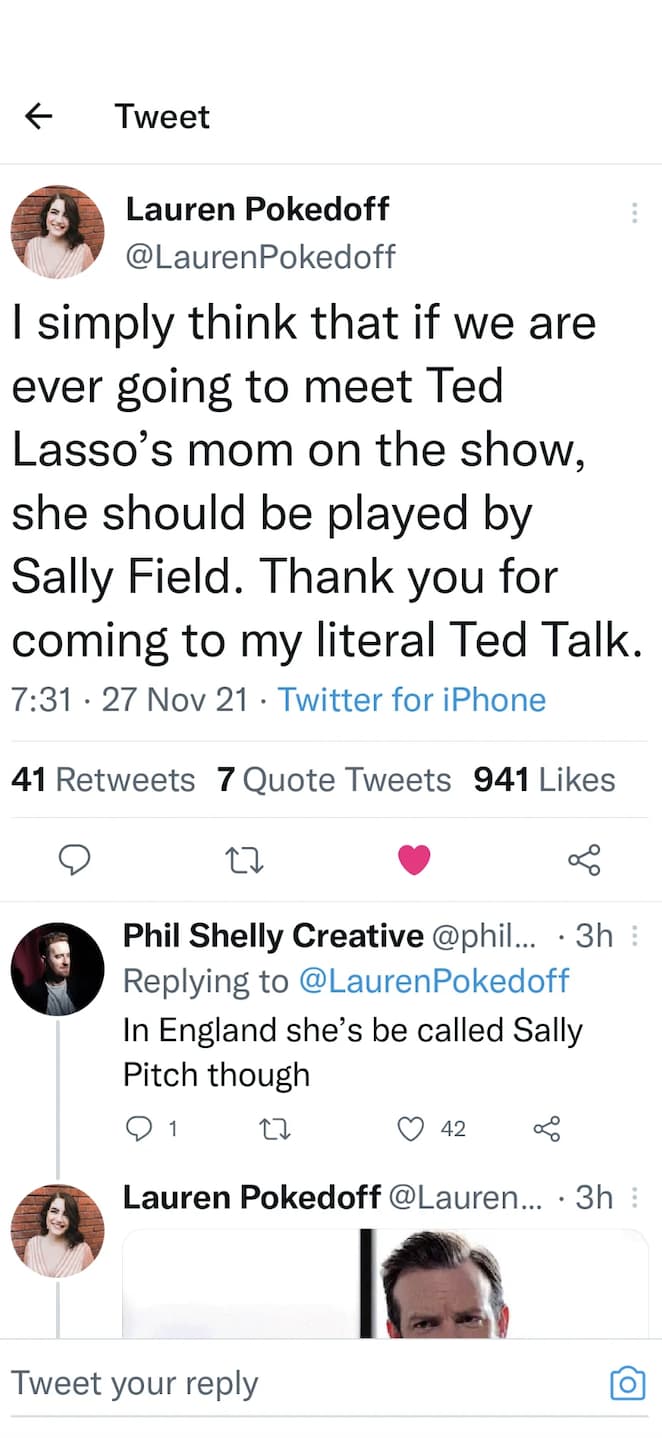Like Phil Shelly's reply with the heart icon
This screenshot has height=1438, width=662.
(x=410, y=1129)
